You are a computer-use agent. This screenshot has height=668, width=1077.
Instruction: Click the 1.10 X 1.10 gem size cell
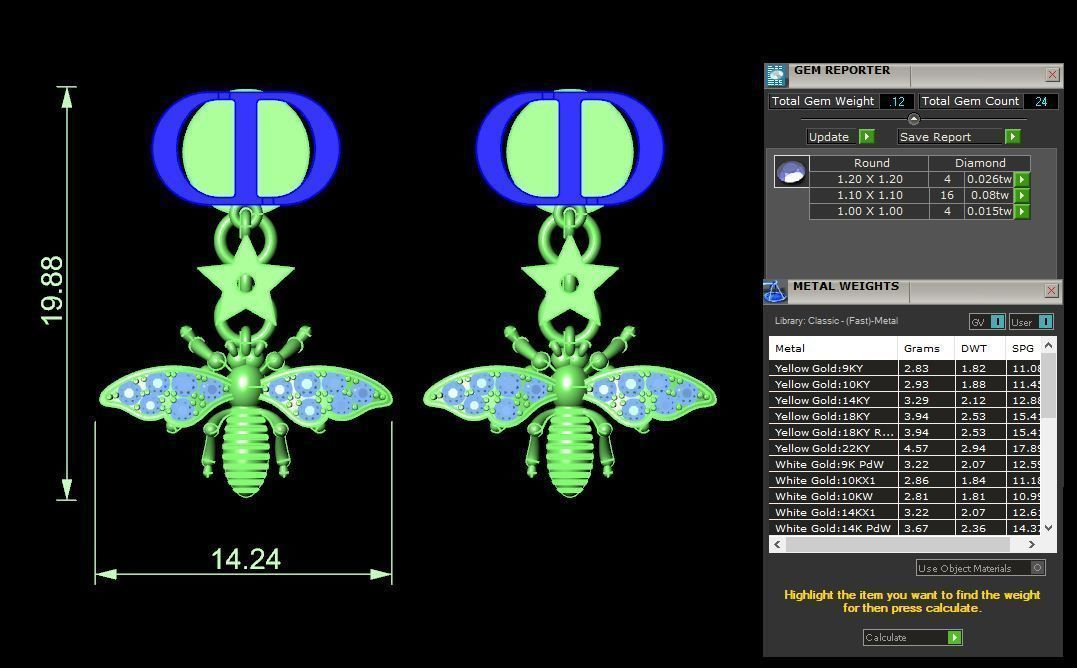tap(869, 195)
